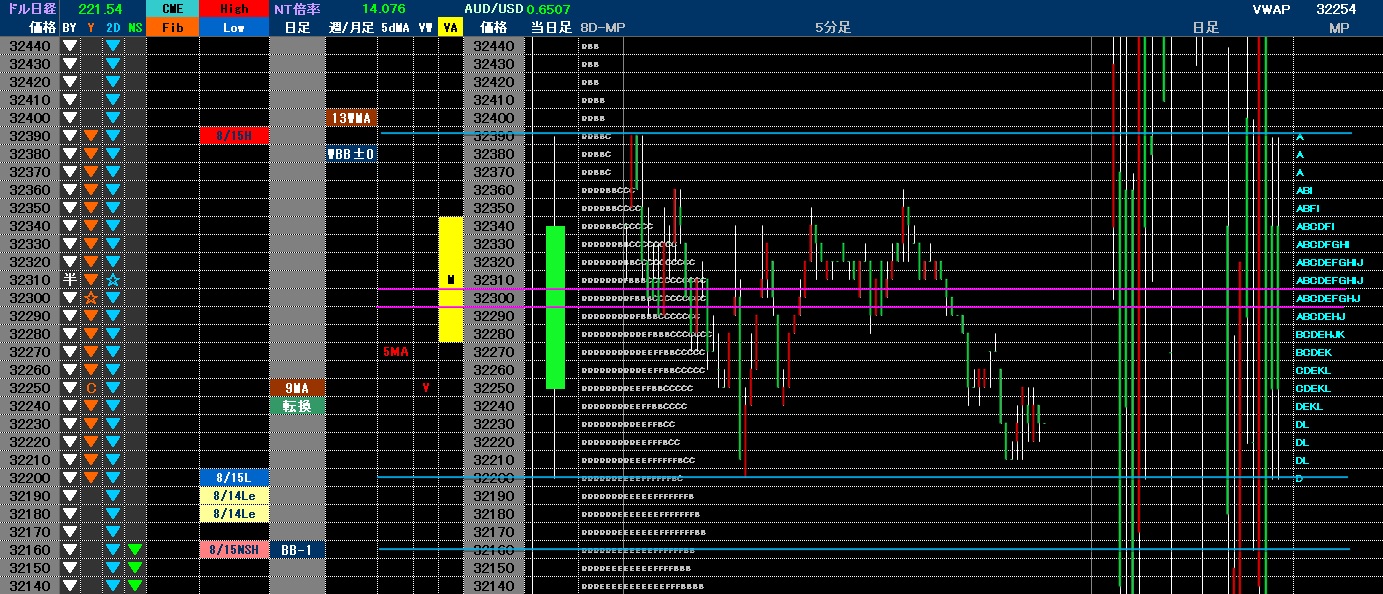Select the 5dMA column header
This screenshot has width=1383, height=594.
click(395, 28)
